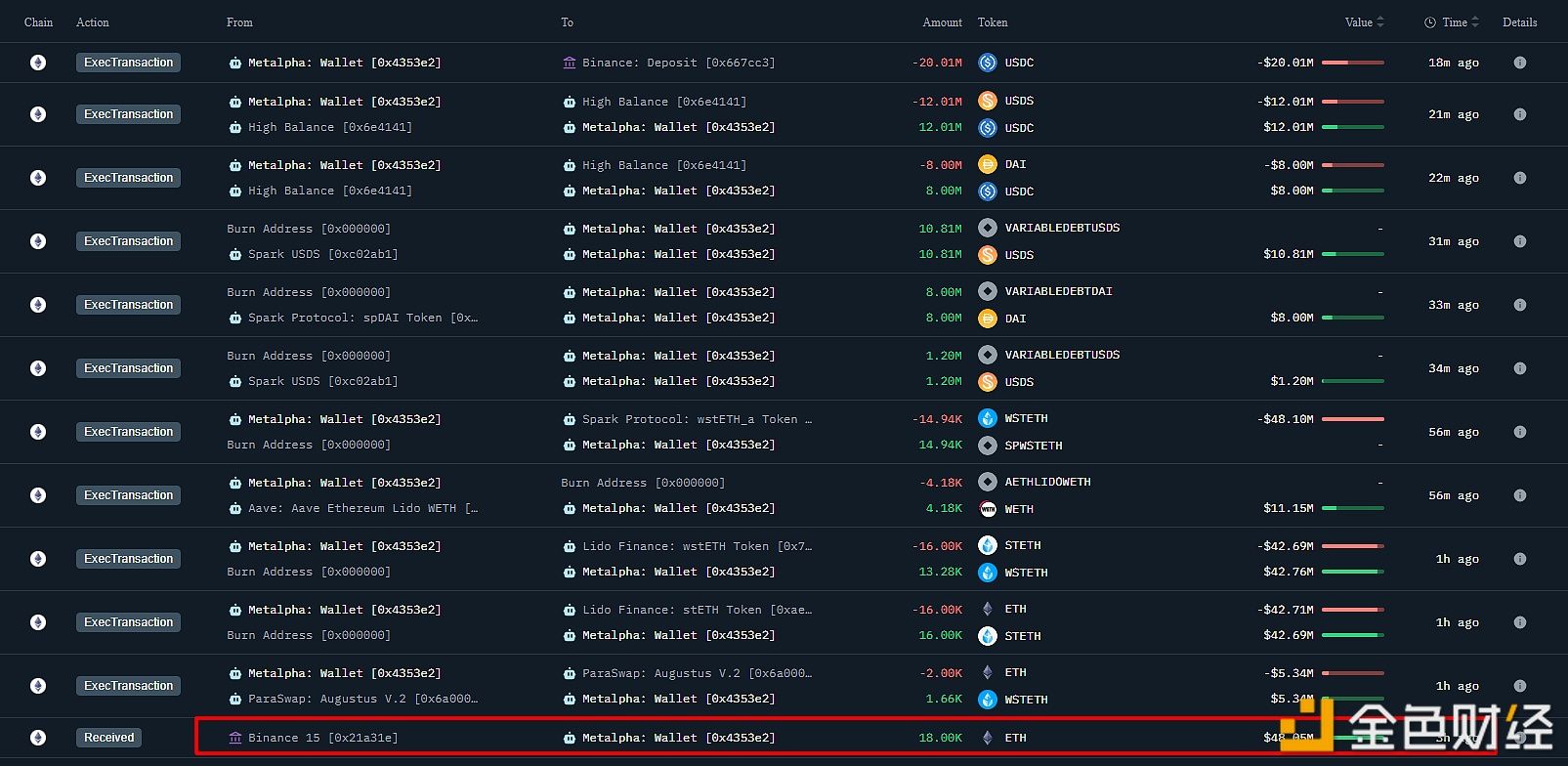Click the 33m ago timestamp
Viewport: 1568px width, 766px height.
click(1453, 305)
